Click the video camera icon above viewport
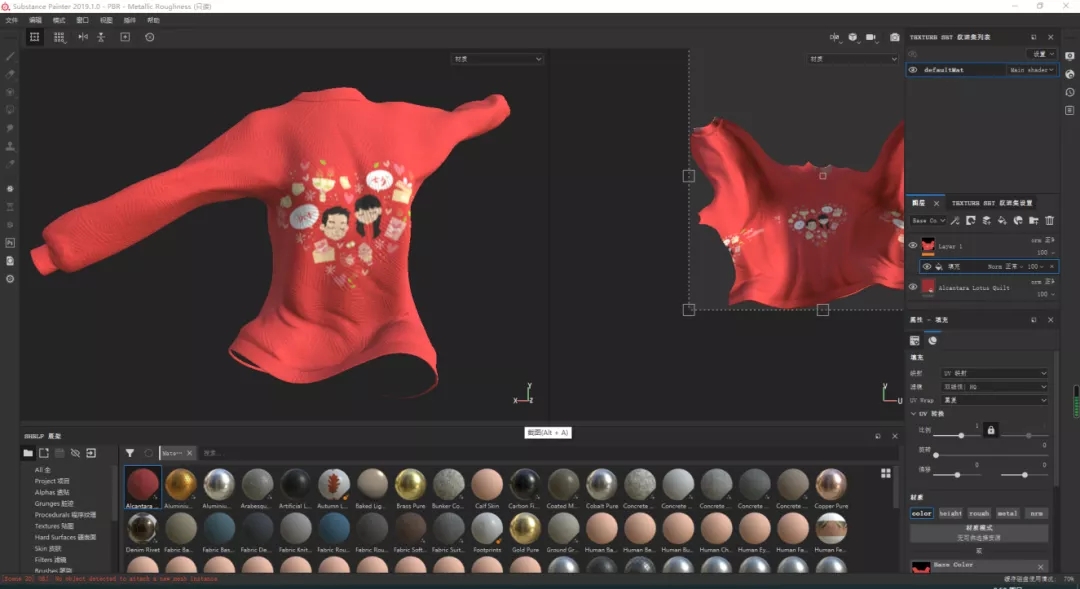Screen dimensions: 1080x589 (x=871, y=37)
